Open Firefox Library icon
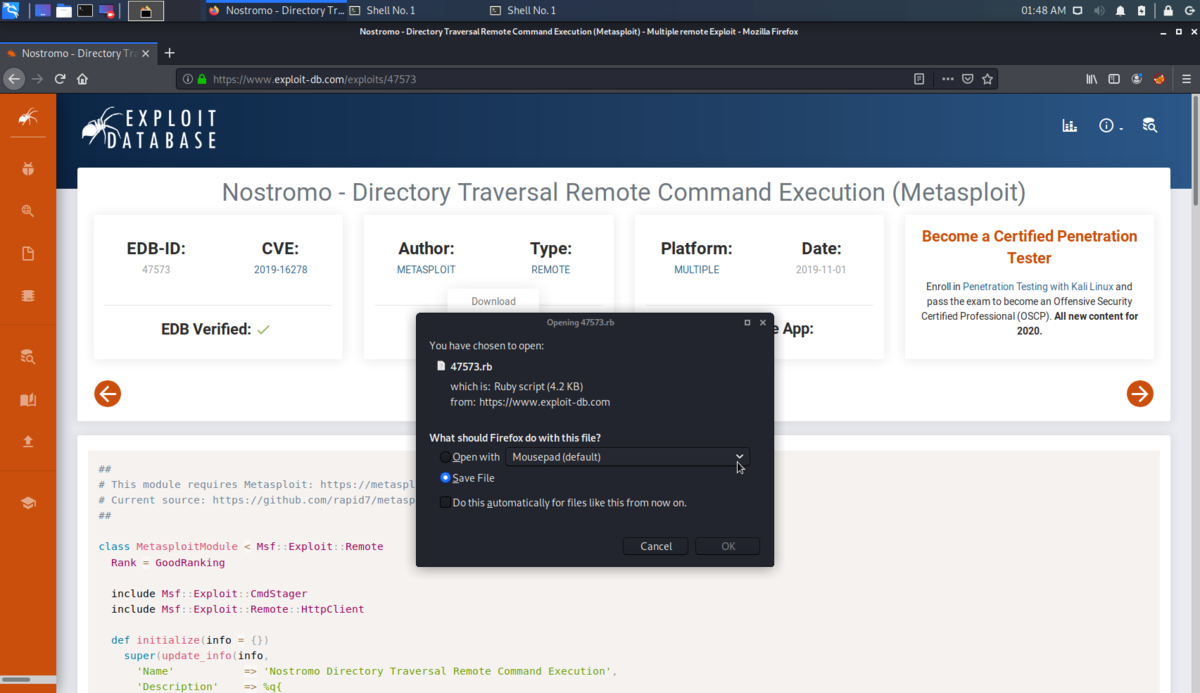The width and height of the screenshot is (1200, 693). click(1092, 79)
